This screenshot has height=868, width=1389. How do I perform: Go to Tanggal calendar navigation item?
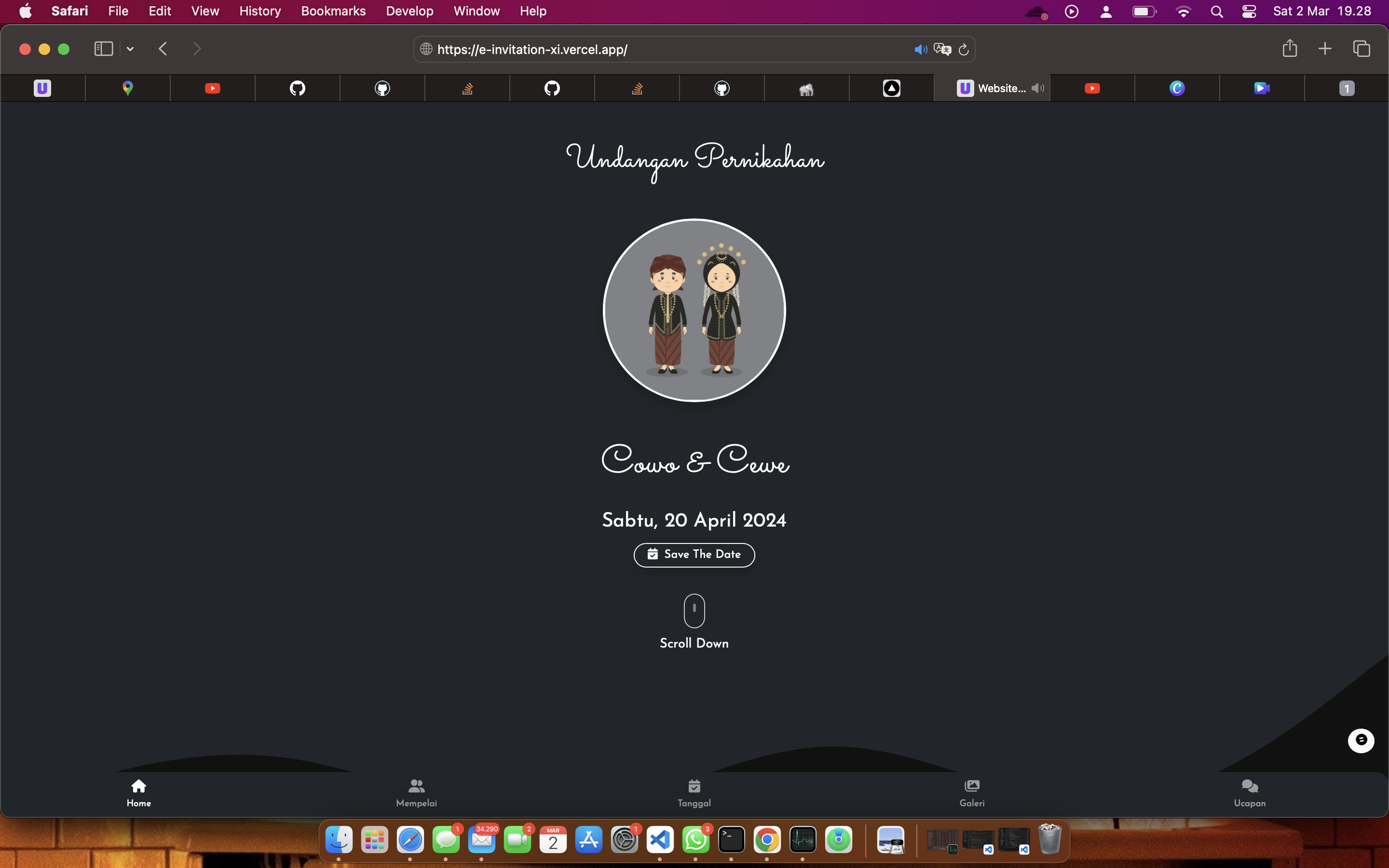point(694,793)
